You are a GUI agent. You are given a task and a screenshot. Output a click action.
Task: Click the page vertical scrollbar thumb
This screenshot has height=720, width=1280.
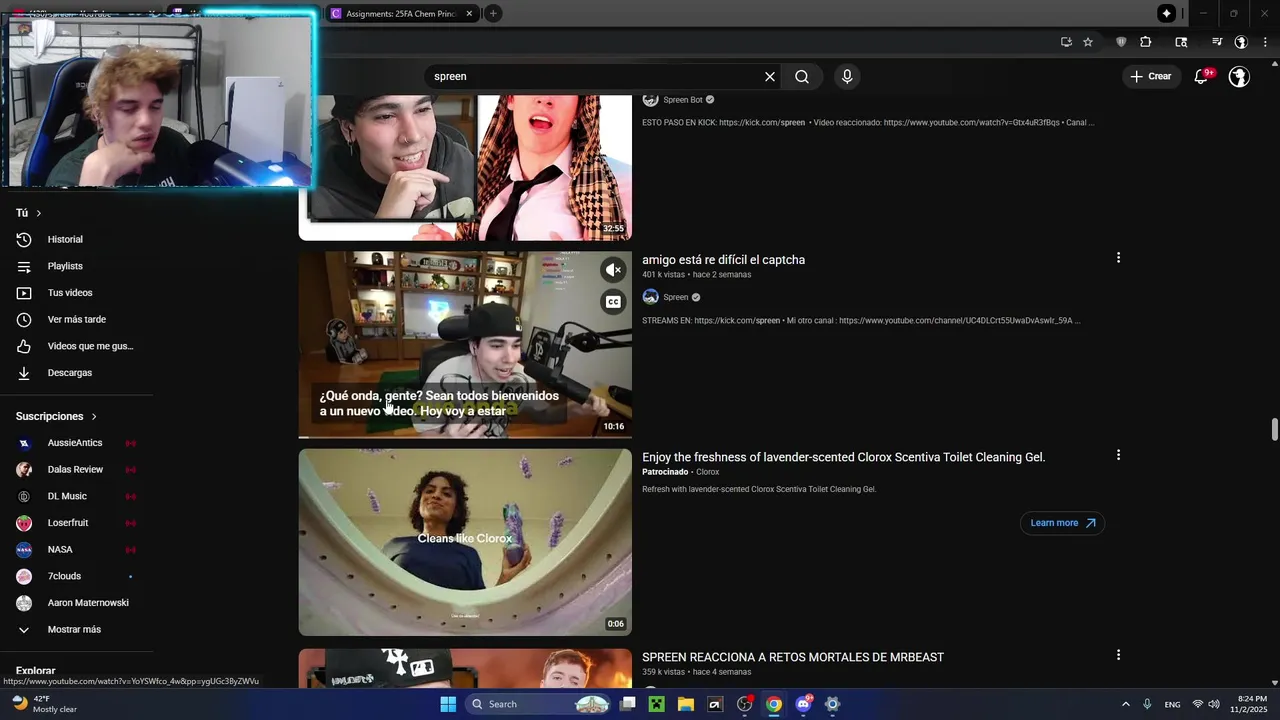pos(1274,429)
